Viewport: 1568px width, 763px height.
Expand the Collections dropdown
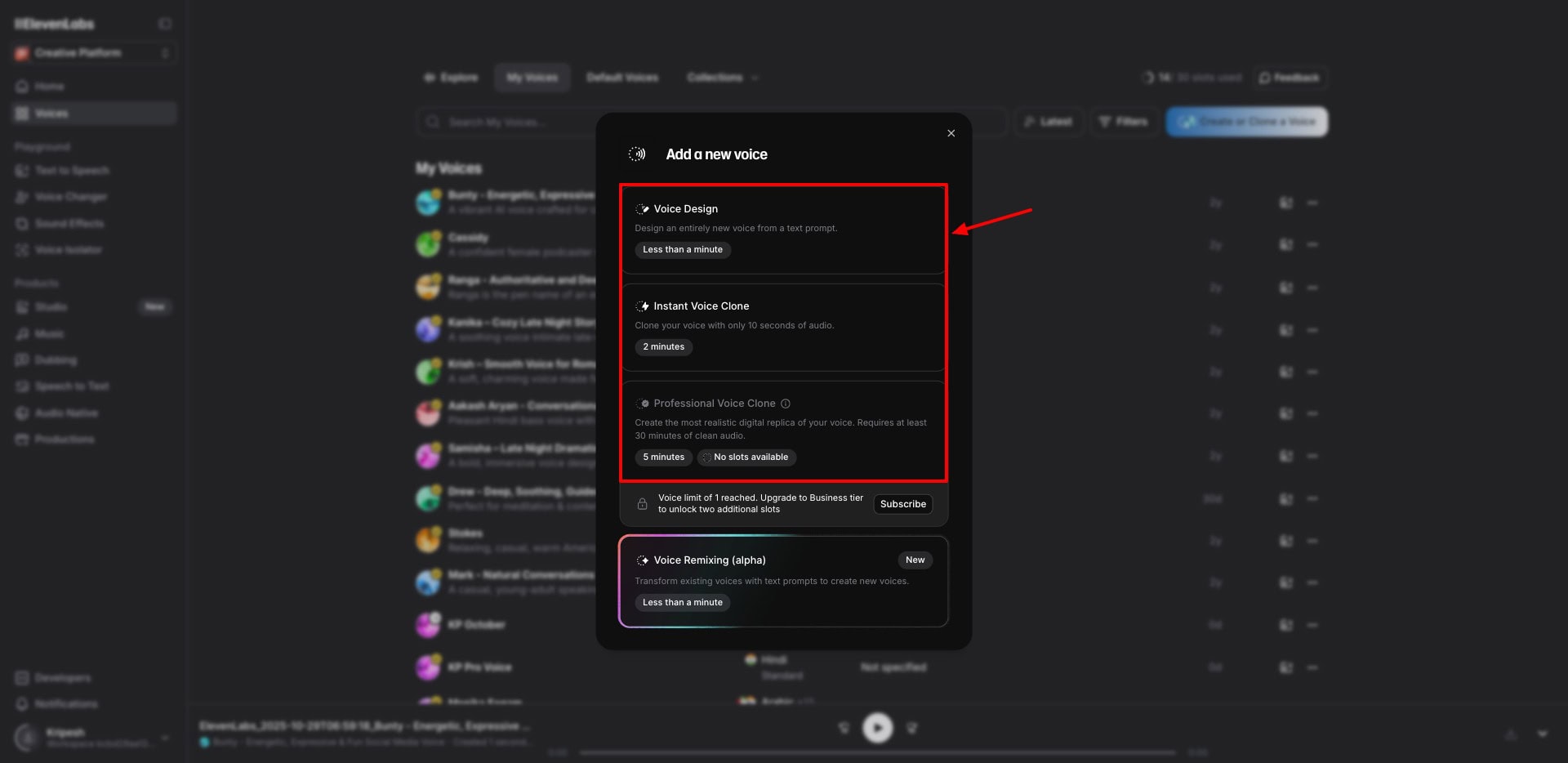[722, 78]
